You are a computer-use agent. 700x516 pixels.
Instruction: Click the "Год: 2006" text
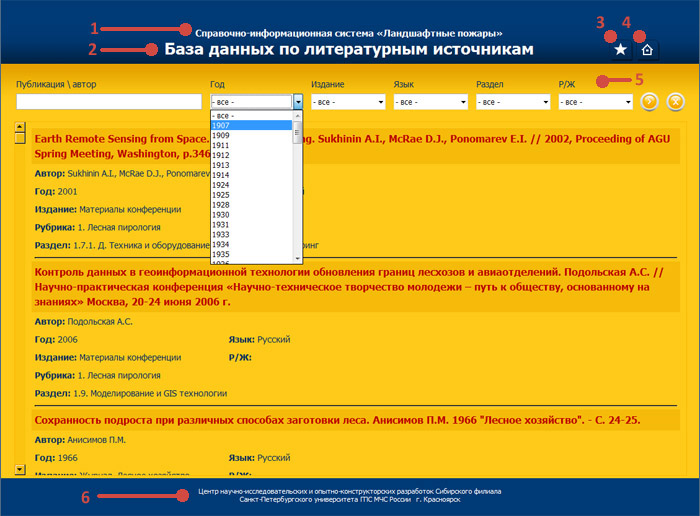[56, 339]
